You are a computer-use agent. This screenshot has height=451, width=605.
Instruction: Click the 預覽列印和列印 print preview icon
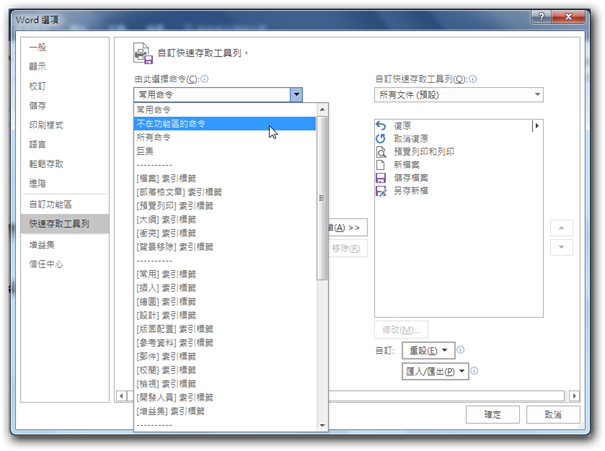(381, 152)
